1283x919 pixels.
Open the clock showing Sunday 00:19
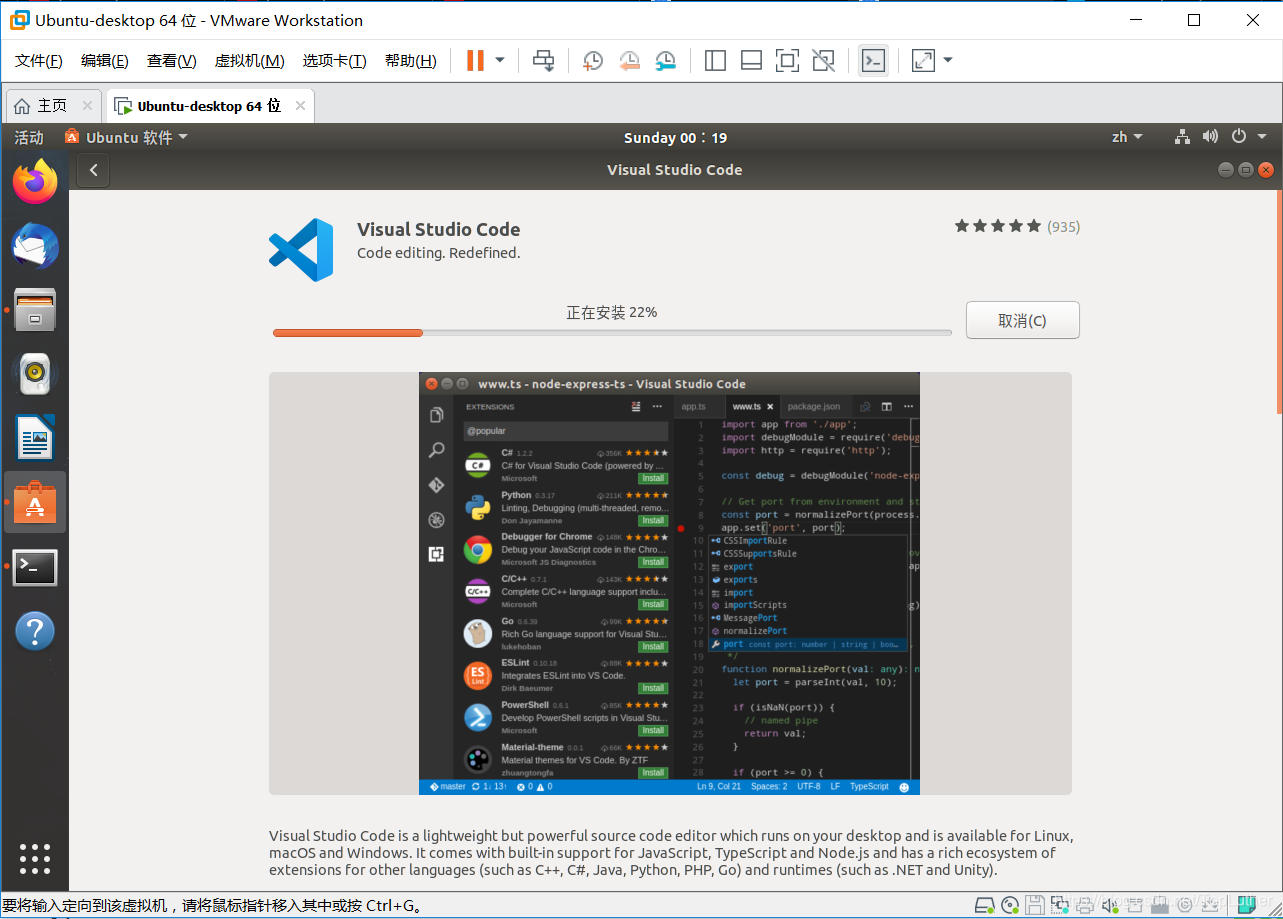click(675, 138)
